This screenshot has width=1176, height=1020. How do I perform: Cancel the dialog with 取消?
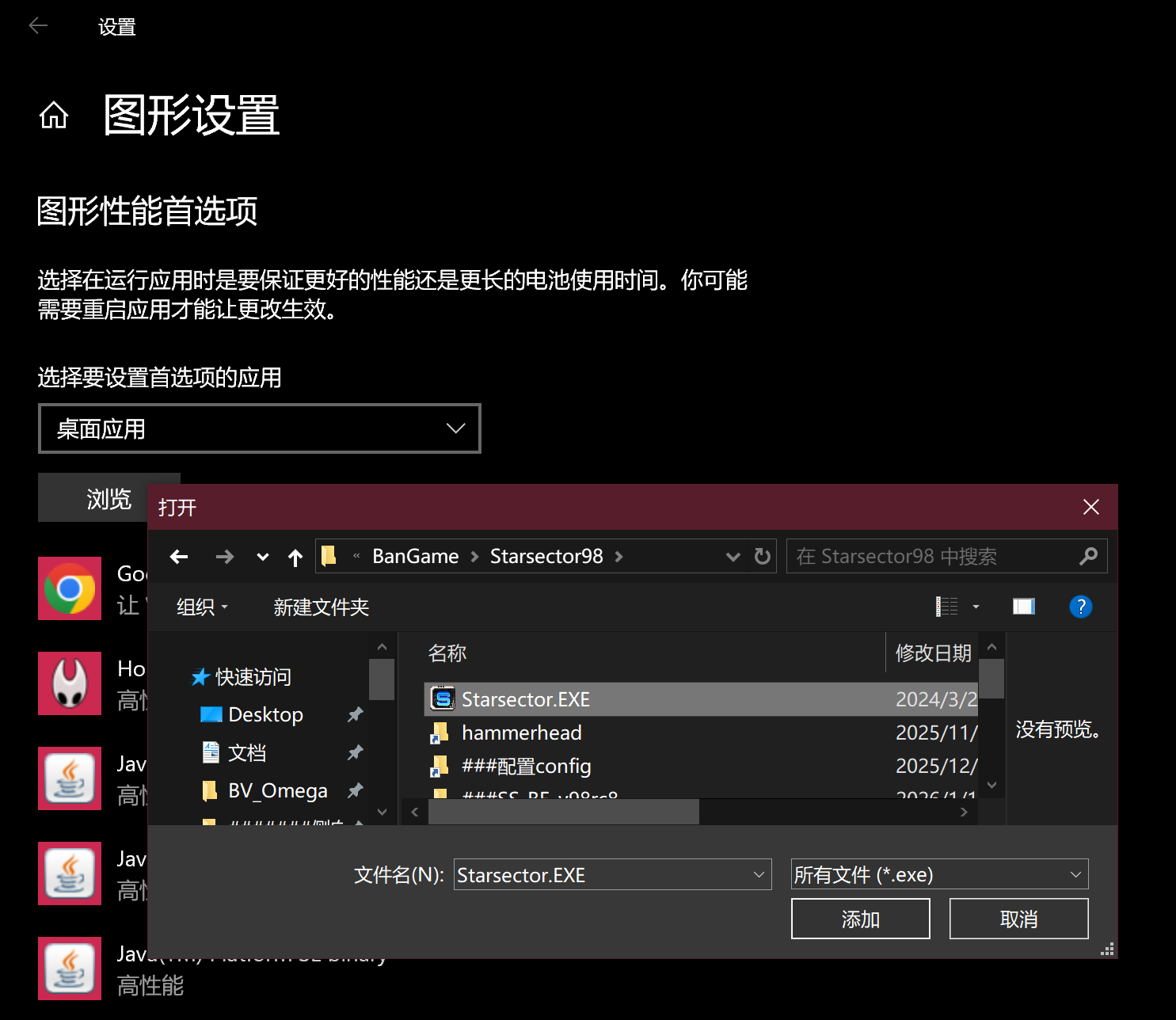point(1018,918)
